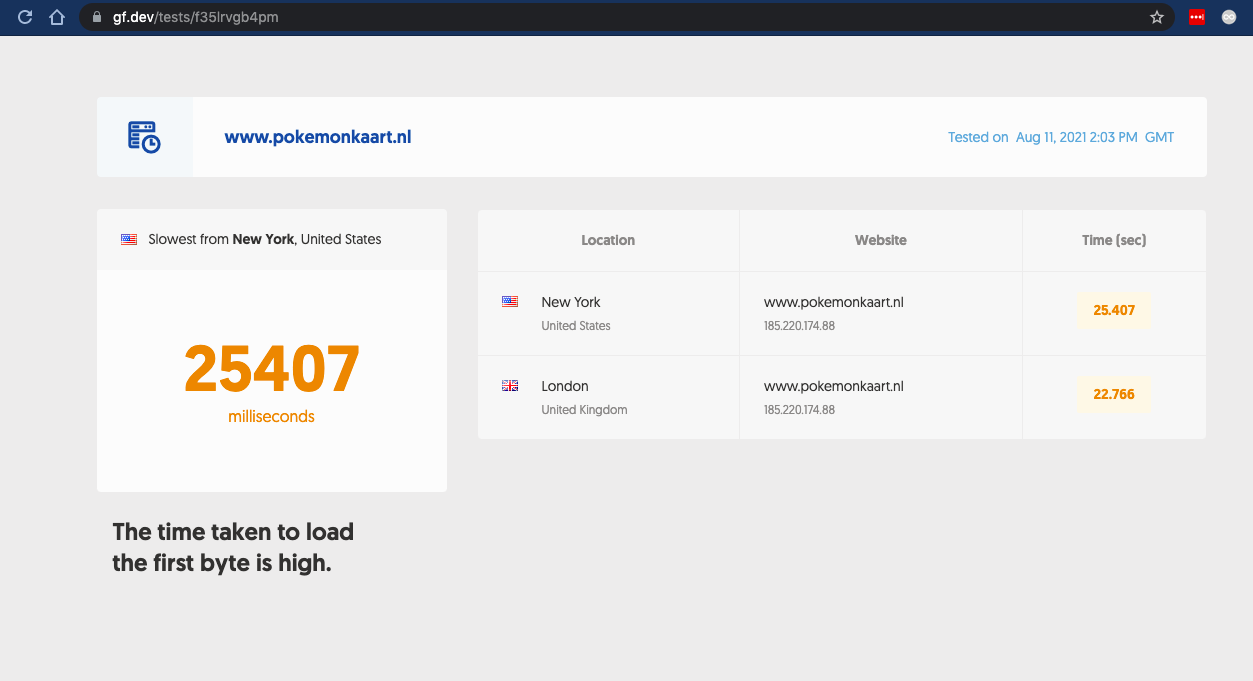Click IP 185.220.174.88 in London row
1253x681 pixels.
[x=799, y=410]
